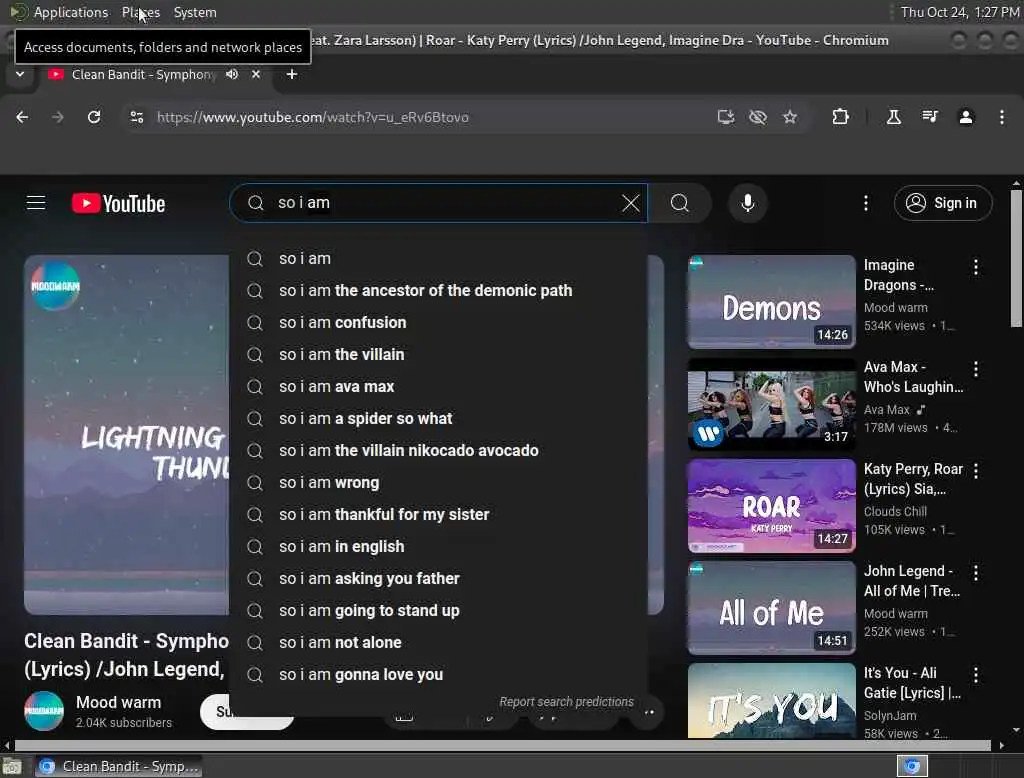Screen dimensions: 1024x778
Task: Select suggestion "so i am a spider so what"
Action: (438, 419)
